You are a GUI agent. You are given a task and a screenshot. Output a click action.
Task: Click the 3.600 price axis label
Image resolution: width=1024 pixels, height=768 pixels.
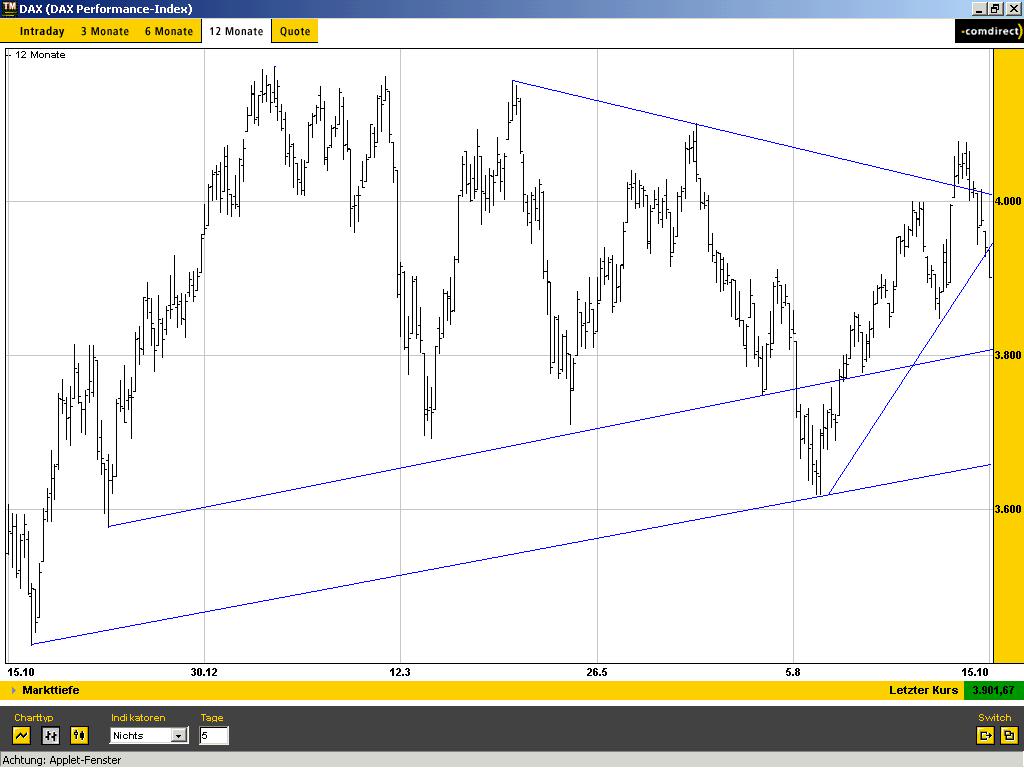tap(1008, 509)
